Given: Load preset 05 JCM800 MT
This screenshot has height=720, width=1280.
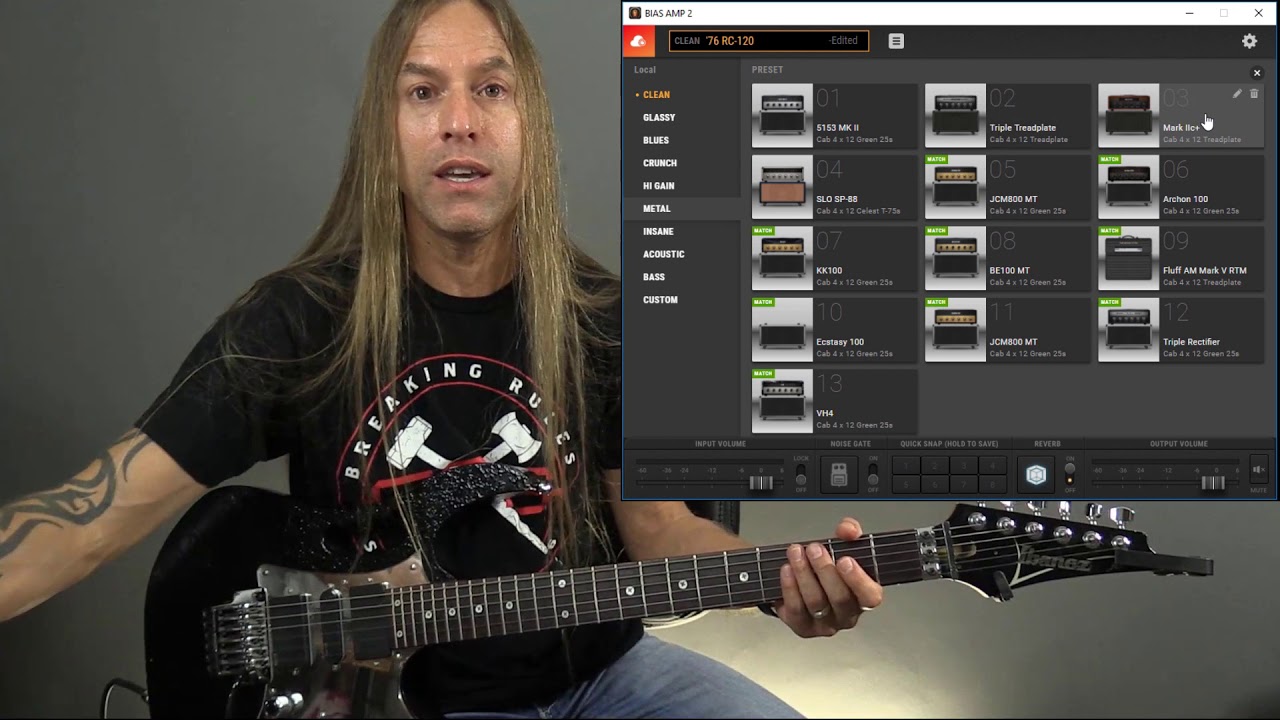Looking at the screenshot, I should pyautogui.click(x=1007, y=187).
